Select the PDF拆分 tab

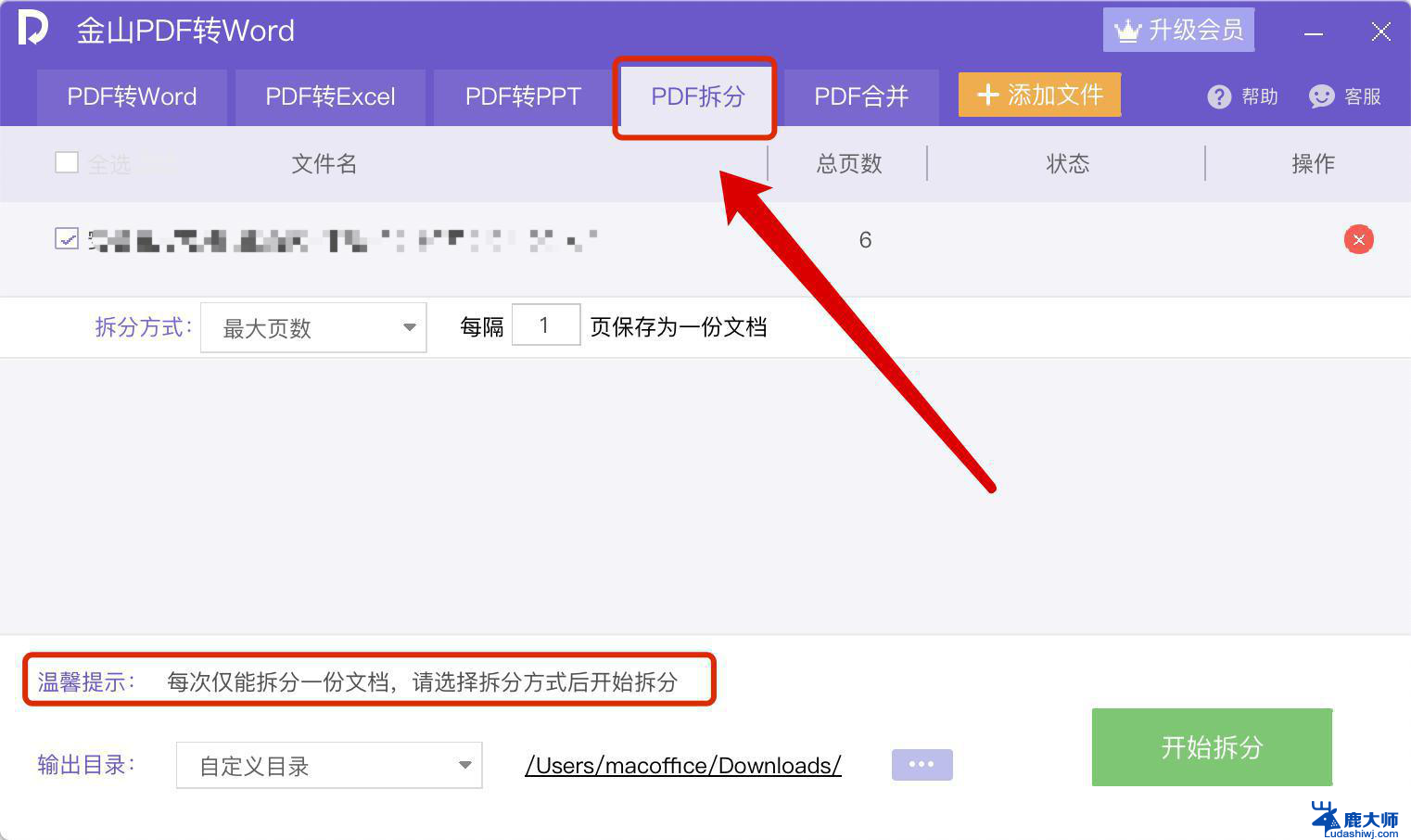click(x=697, y=97)
